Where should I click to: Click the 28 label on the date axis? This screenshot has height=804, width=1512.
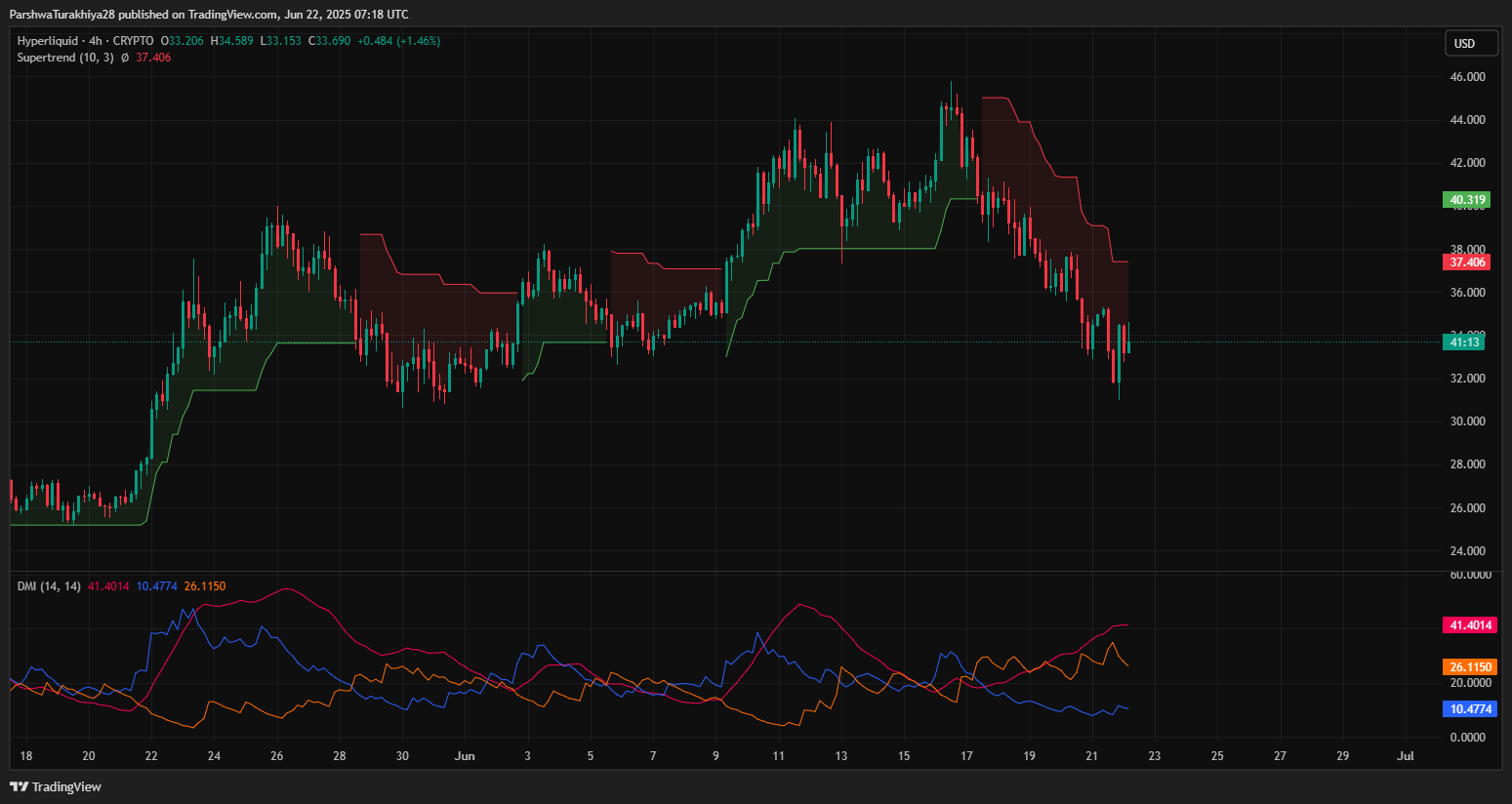[340, 756]
